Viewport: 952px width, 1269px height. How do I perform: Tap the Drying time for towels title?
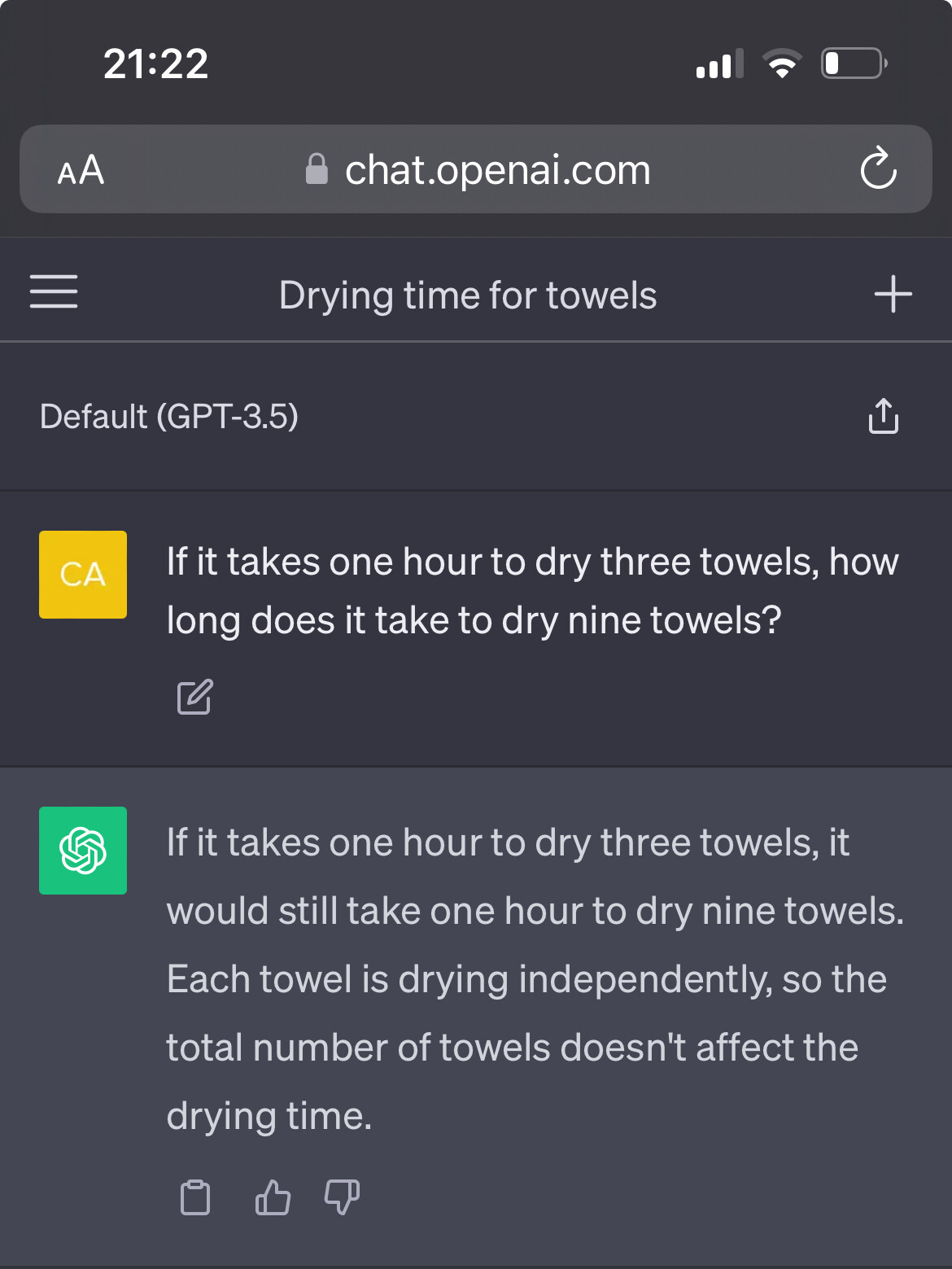(468, 295)
